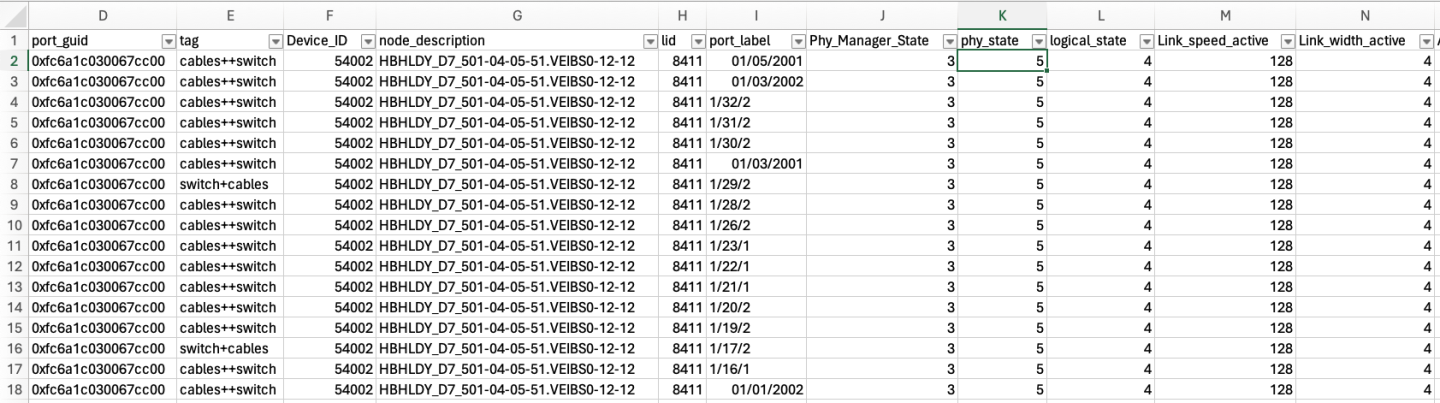
Task: Select the column K header
Action: [1002, 15]
